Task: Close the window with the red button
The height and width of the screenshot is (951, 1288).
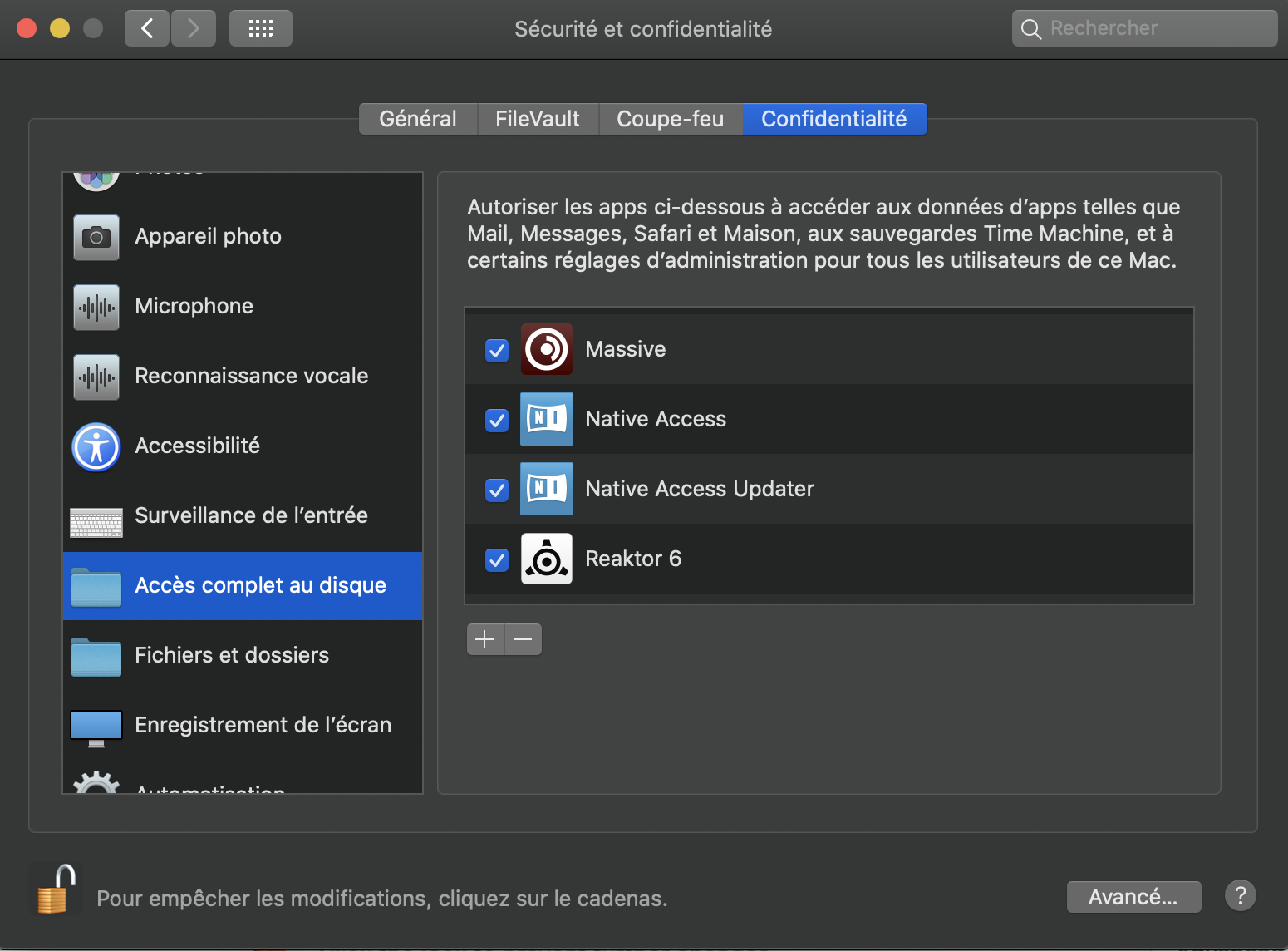Action: (27, 28)
